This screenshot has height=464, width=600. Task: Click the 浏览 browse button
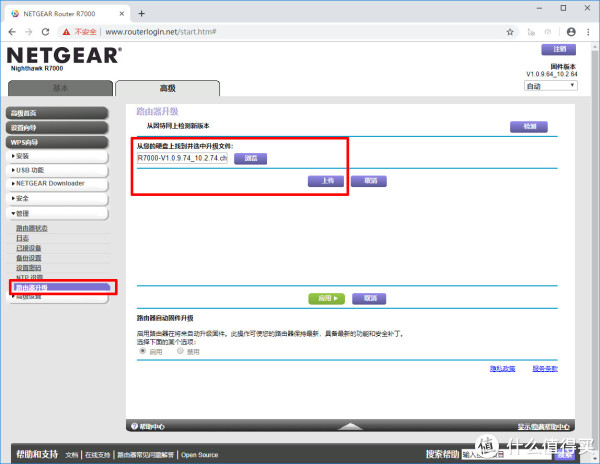(251, 158)
